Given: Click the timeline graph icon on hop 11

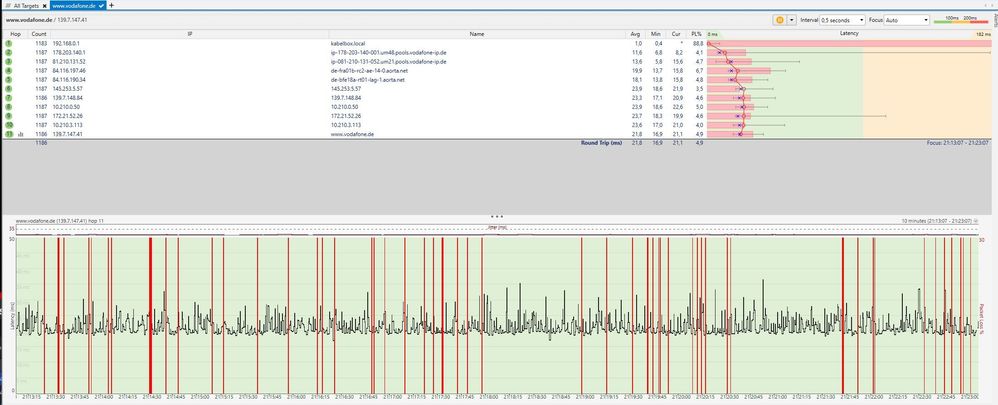Looking at the screenshot, I should tap(21, 133).
